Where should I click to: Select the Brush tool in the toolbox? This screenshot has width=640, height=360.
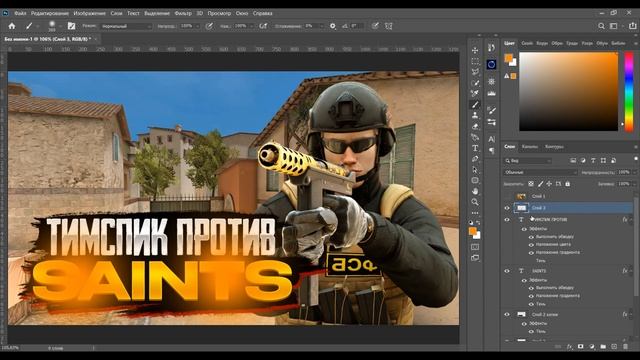click(475, 104)
